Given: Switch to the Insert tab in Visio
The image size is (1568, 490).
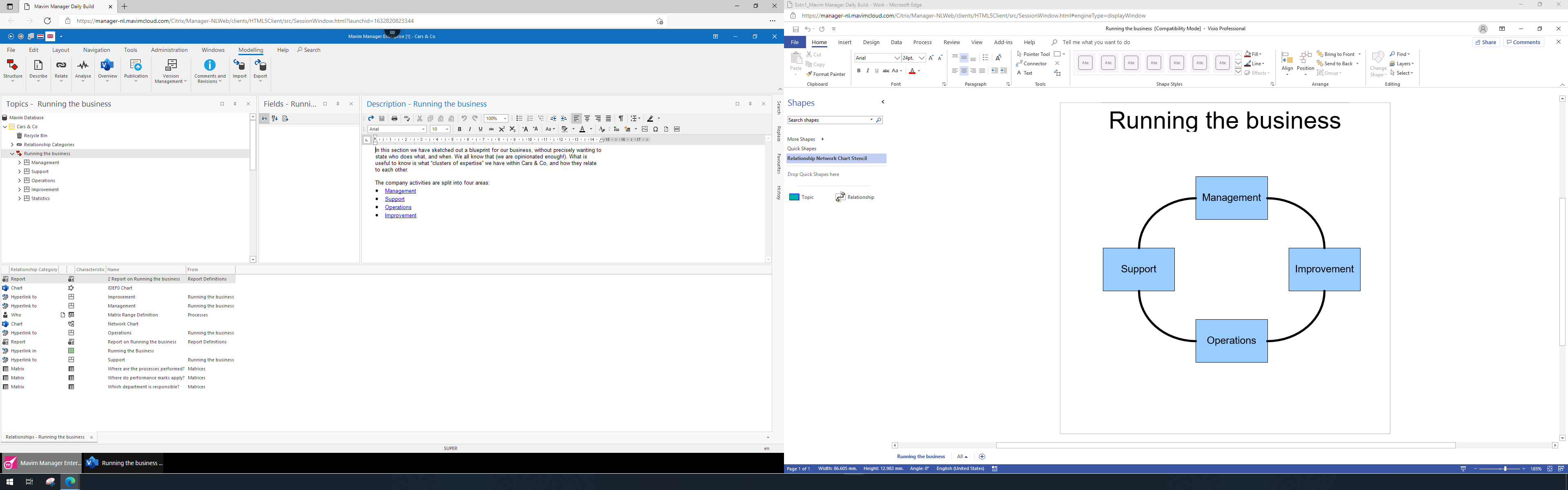Looking at the screenshot, I should 844,42.
